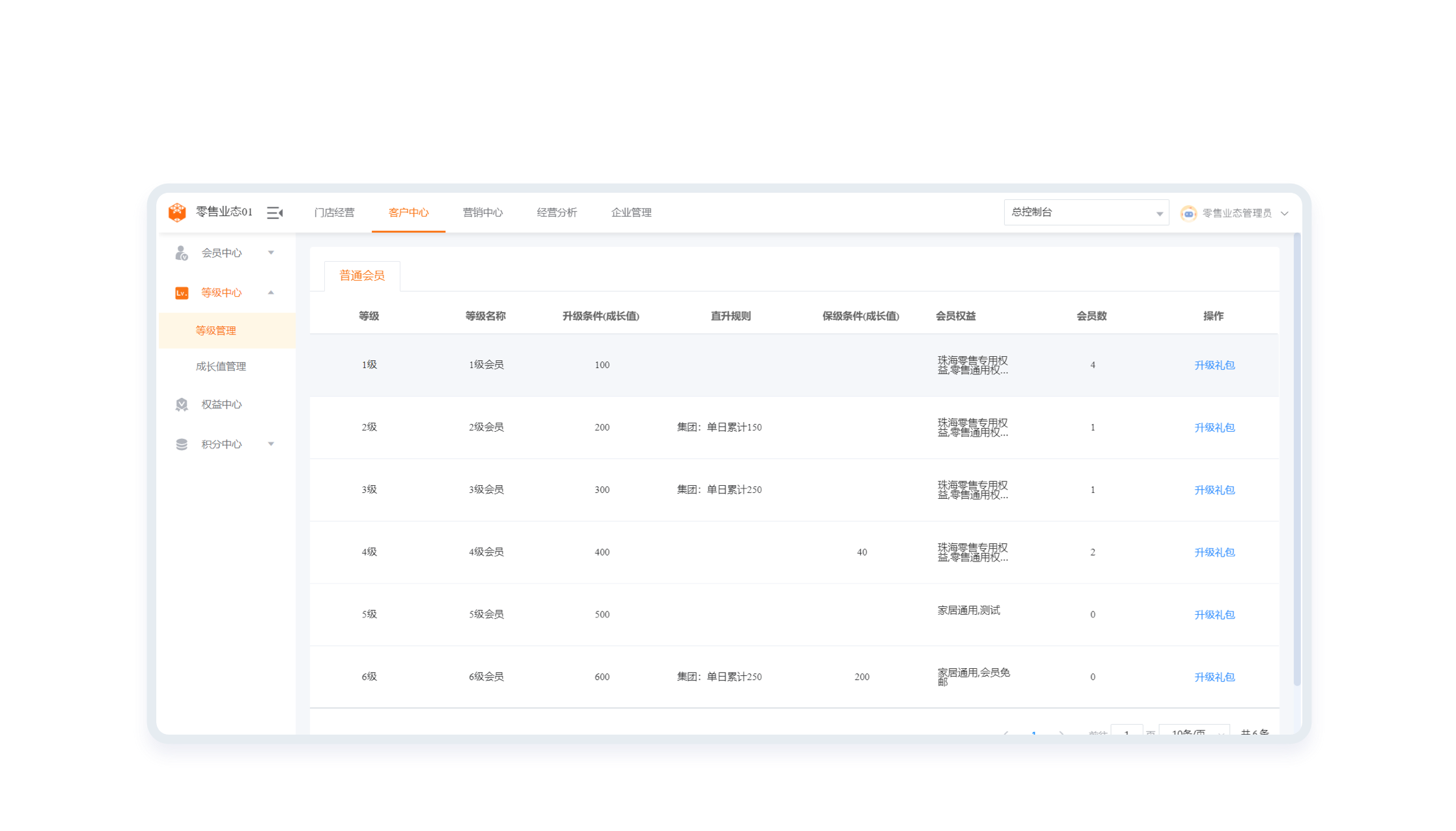Go to the previous page arrow
1456x831 pixels.
[1006, 732]
